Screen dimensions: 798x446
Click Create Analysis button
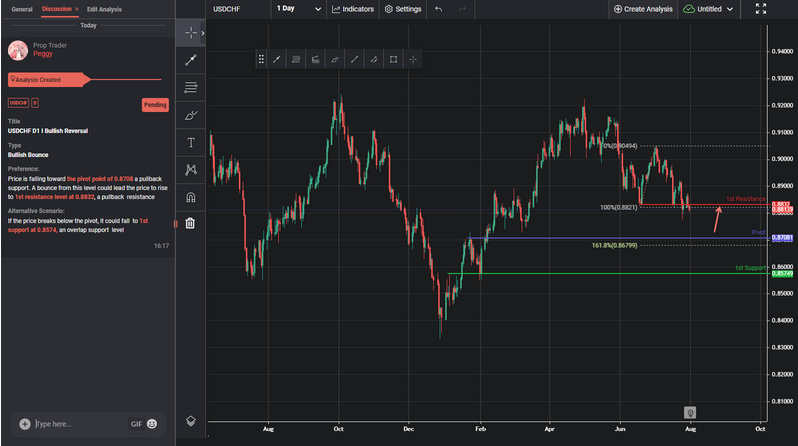tap(643, 9)
